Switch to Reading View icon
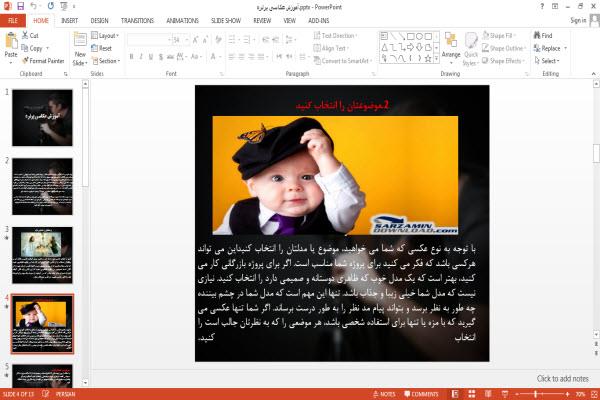The image size is (600, 400). click(488, 394)
